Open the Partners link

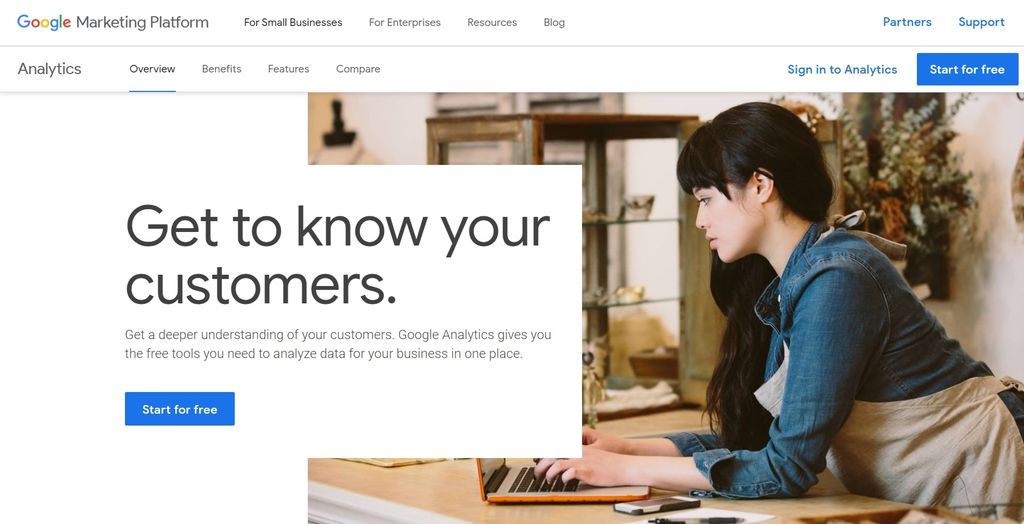[907, 22]
